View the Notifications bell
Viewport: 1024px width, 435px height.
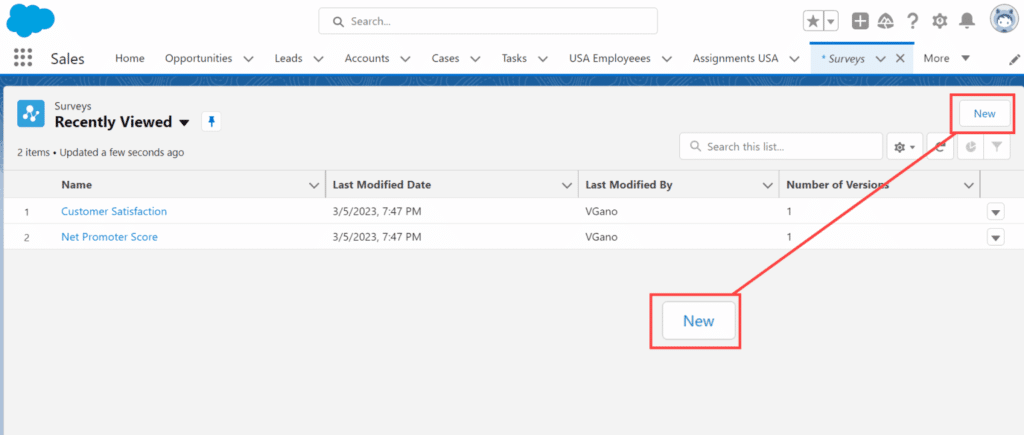tap(966, 21)
